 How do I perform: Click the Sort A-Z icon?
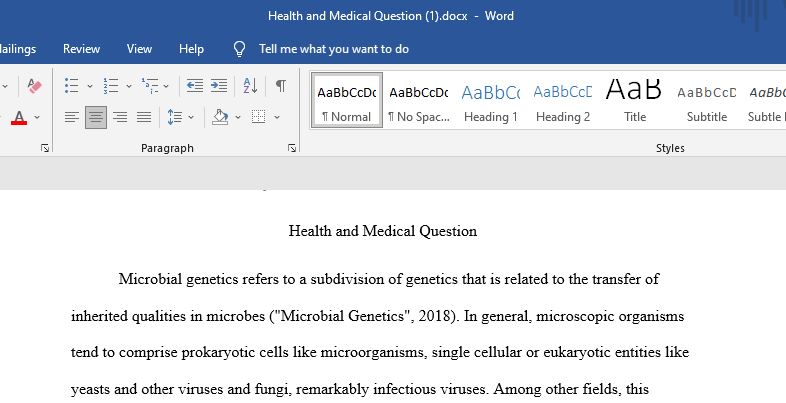click(x=250, y=86)
